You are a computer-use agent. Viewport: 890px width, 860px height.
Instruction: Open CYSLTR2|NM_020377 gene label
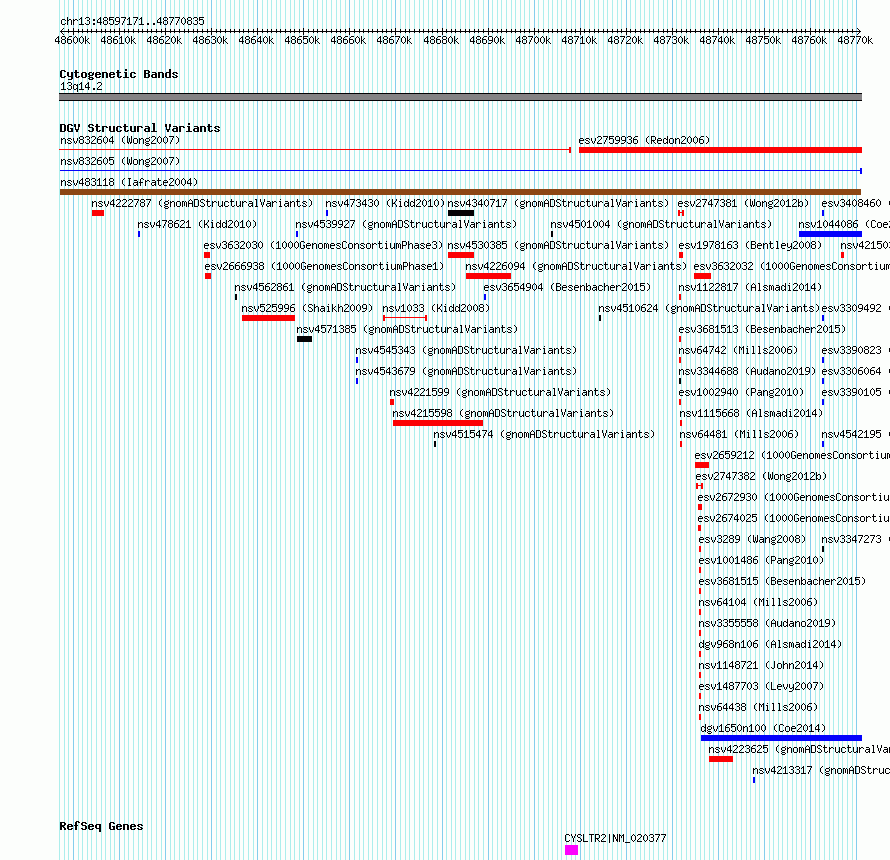(x=615, y=838)
